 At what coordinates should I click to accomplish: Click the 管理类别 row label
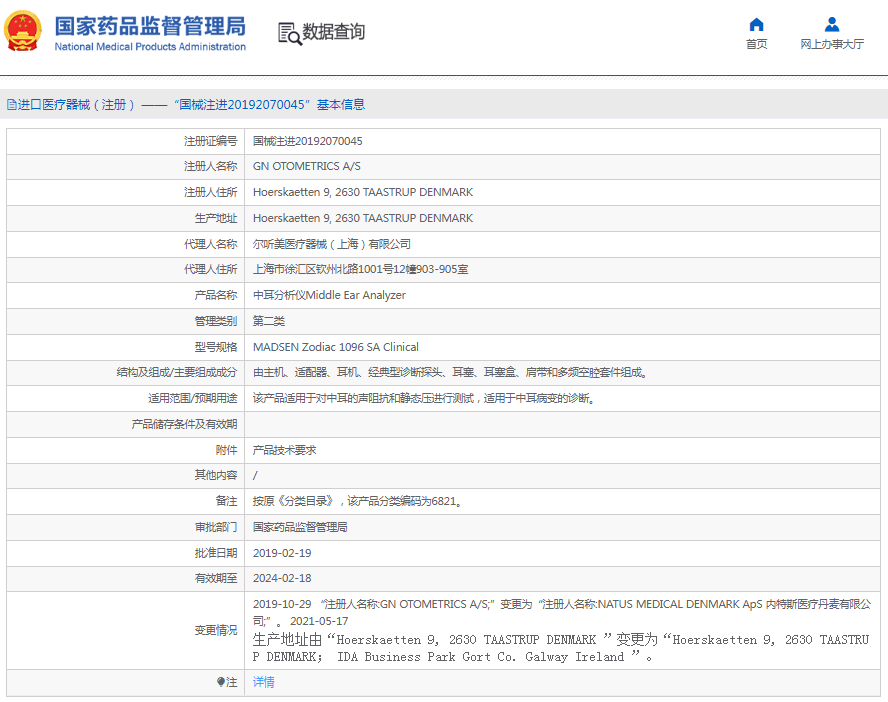tap(216, 322)
